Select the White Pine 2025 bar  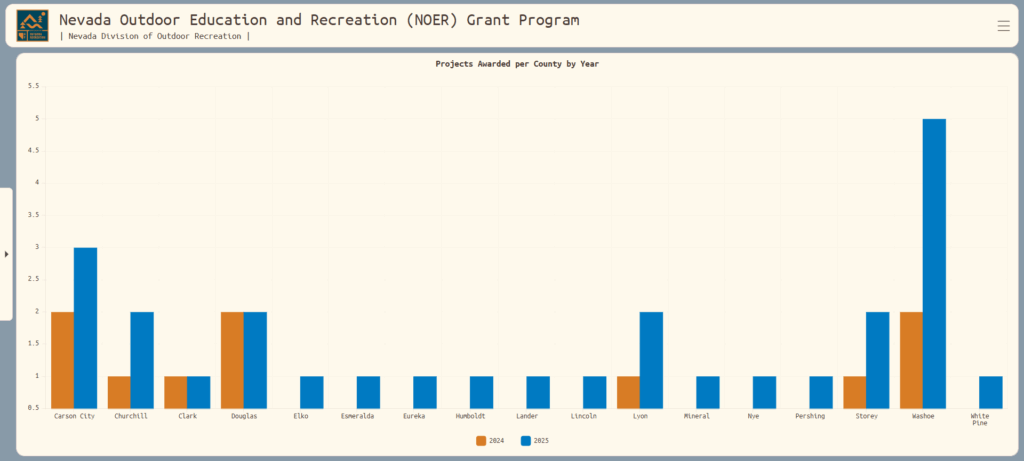point(991,392)
